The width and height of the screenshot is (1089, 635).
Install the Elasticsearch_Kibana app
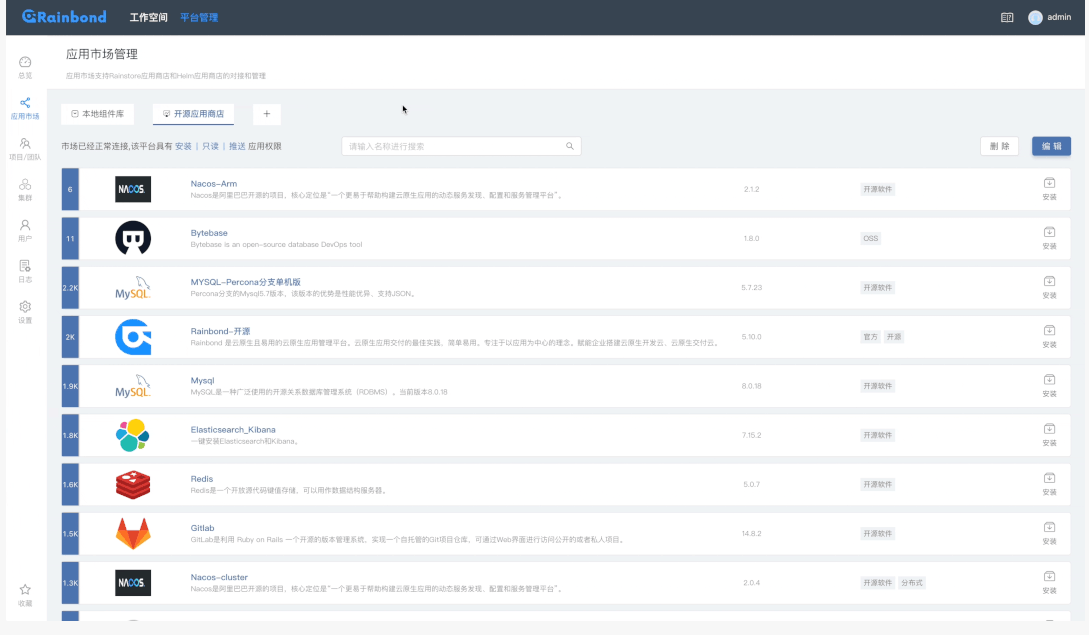pos(1049,435)
